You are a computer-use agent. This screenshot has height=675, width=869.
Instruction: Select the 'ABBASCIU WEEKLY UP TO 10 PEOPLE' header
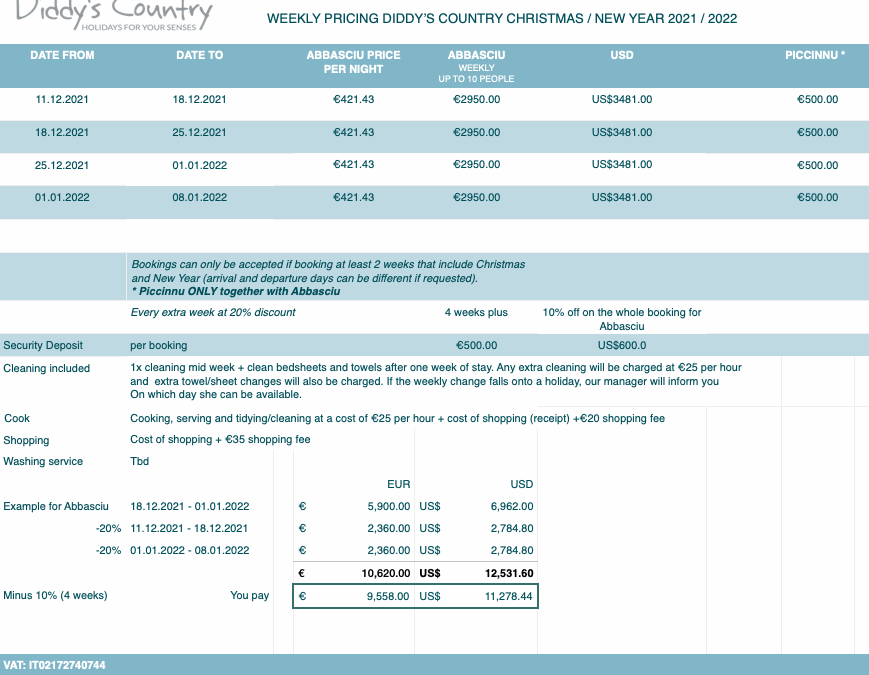(x=476, y=66)
